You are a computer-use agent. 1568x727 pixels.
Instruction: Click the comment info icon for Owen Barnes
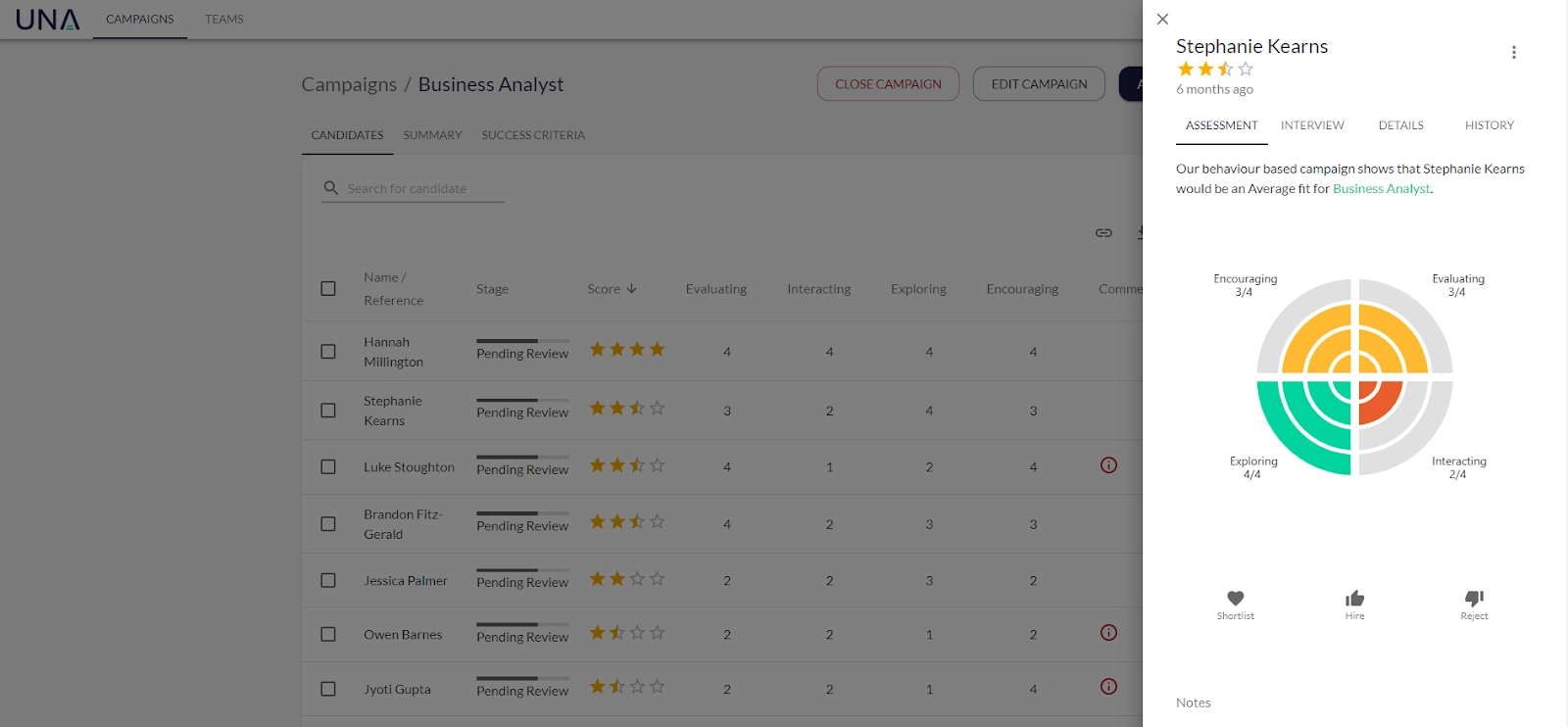[1108, 633]
